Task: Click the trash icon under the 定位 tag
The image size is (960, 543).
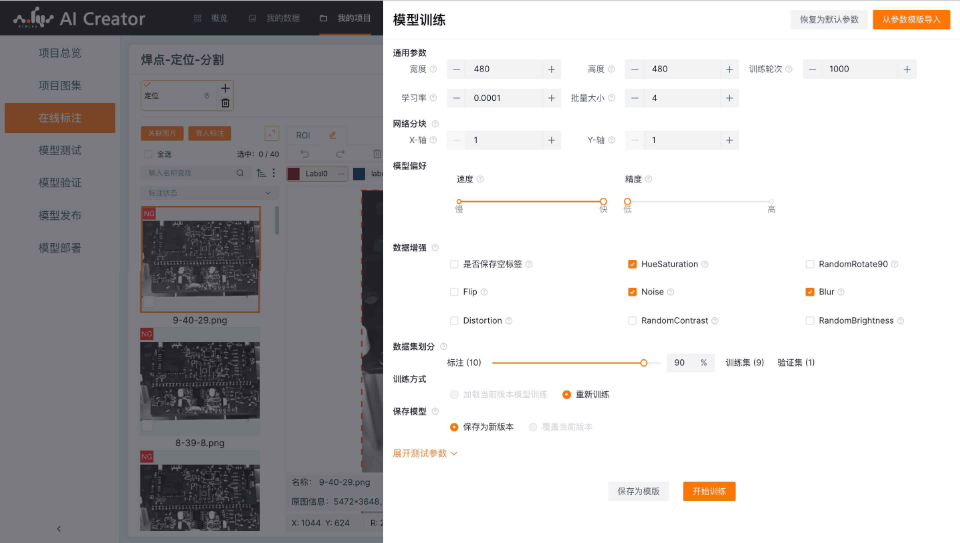Action: (x=225, y=102)
